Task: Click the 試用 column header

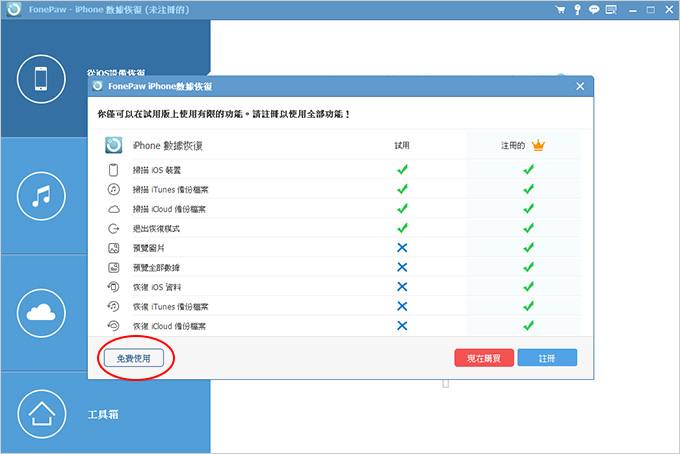Action: click(x=402, y=145)
